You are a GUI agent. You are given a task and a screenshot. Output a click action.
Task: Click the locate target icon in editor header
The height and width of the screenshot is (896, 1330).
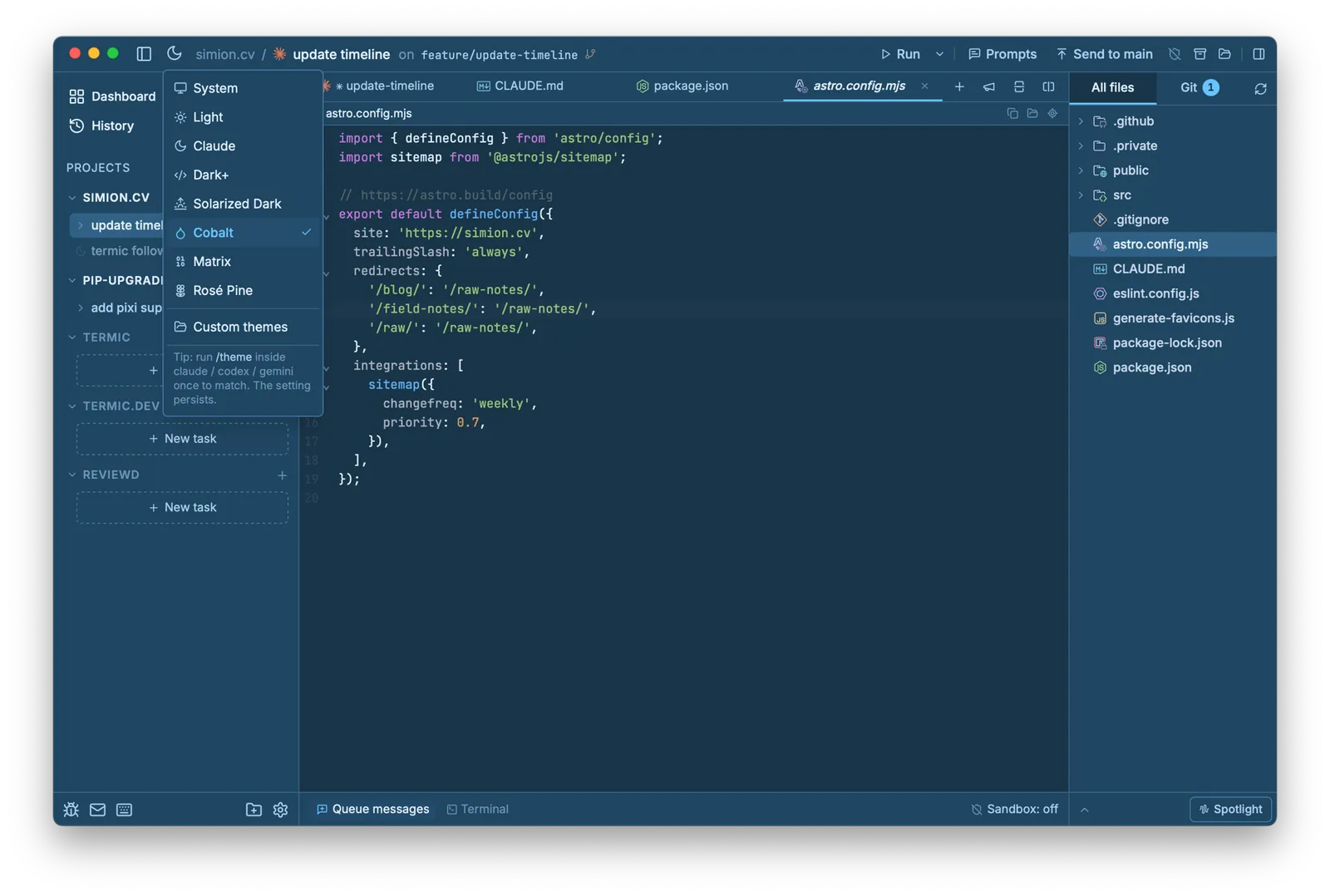click(x=1052, y=113)
